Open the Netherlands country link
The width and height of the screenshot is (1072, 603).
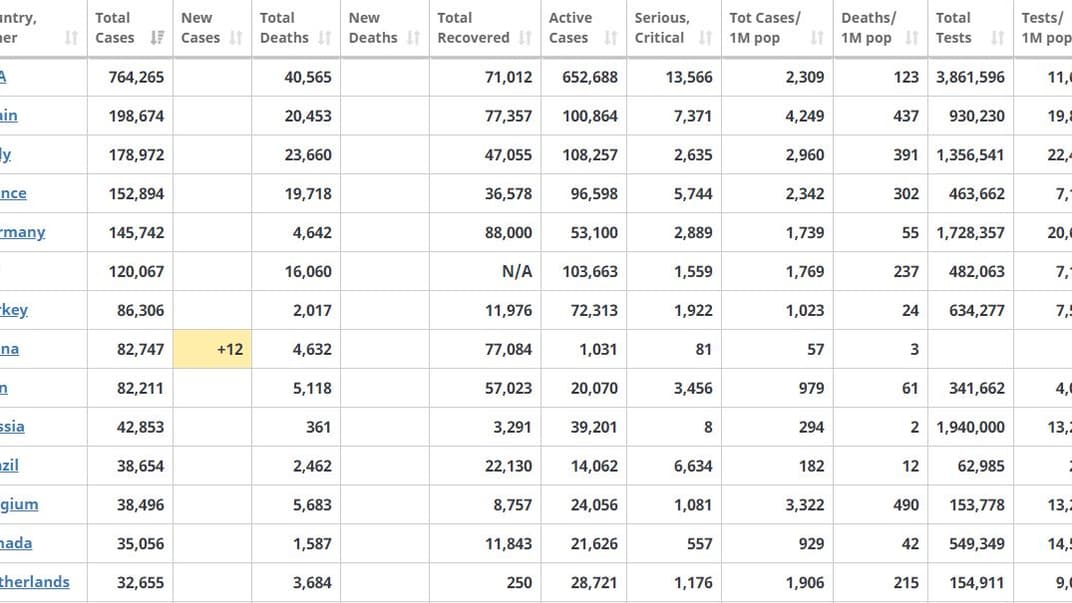34,582
